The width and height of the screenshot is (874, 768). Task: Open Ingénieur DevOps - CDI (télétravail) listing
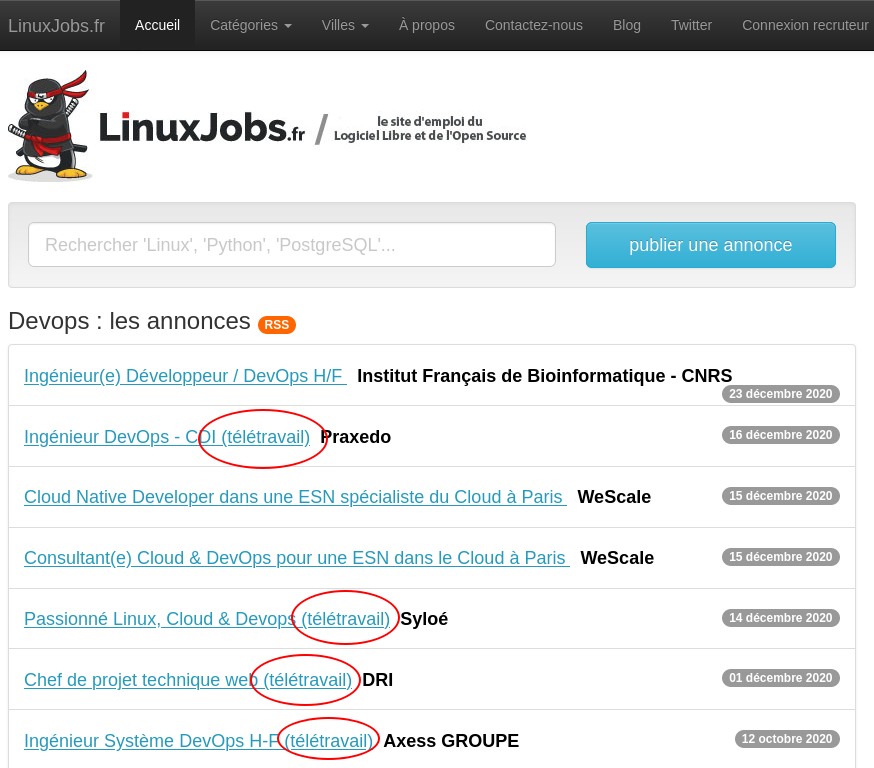167,436
